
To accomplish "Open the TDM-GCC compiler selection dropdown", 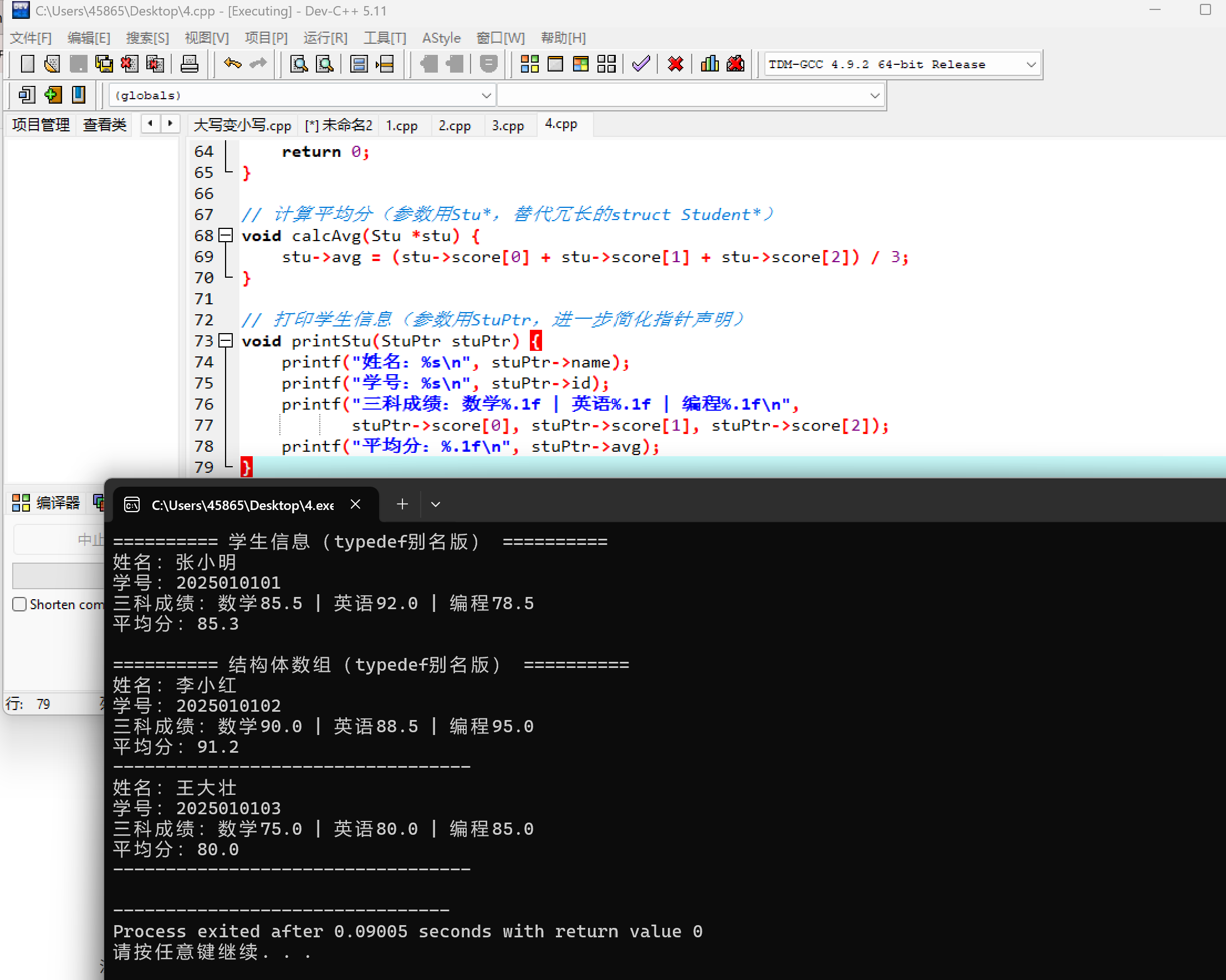I will point(1030,65).
